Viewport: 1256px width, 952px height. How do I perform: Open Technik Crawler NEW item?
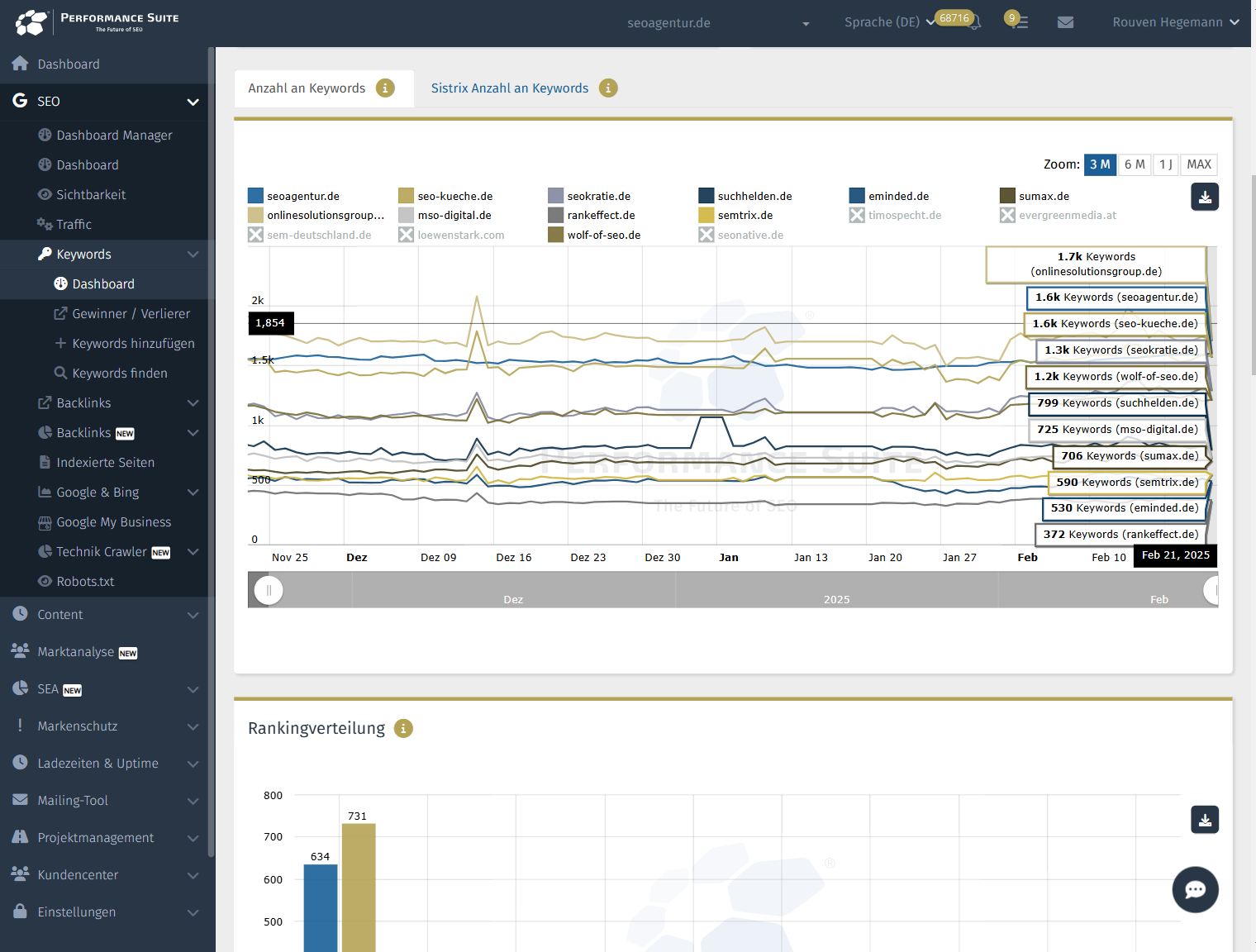point(104,551)
